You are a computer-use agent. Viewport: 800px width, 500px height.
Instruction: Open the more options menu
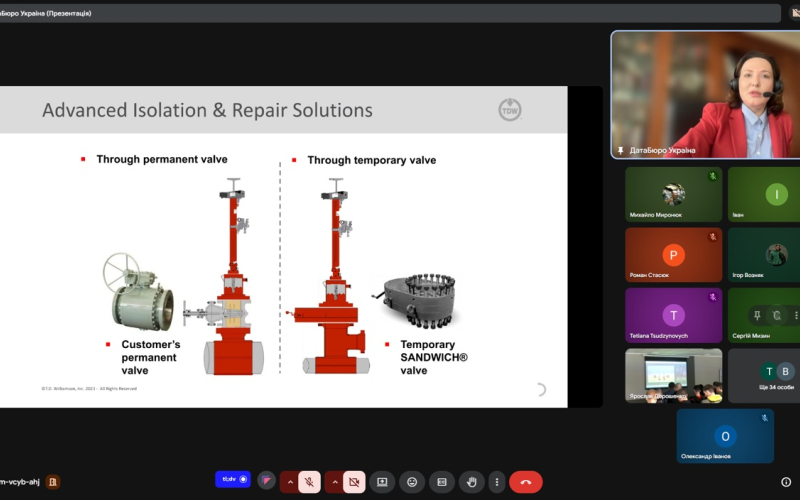click(497, 482)
